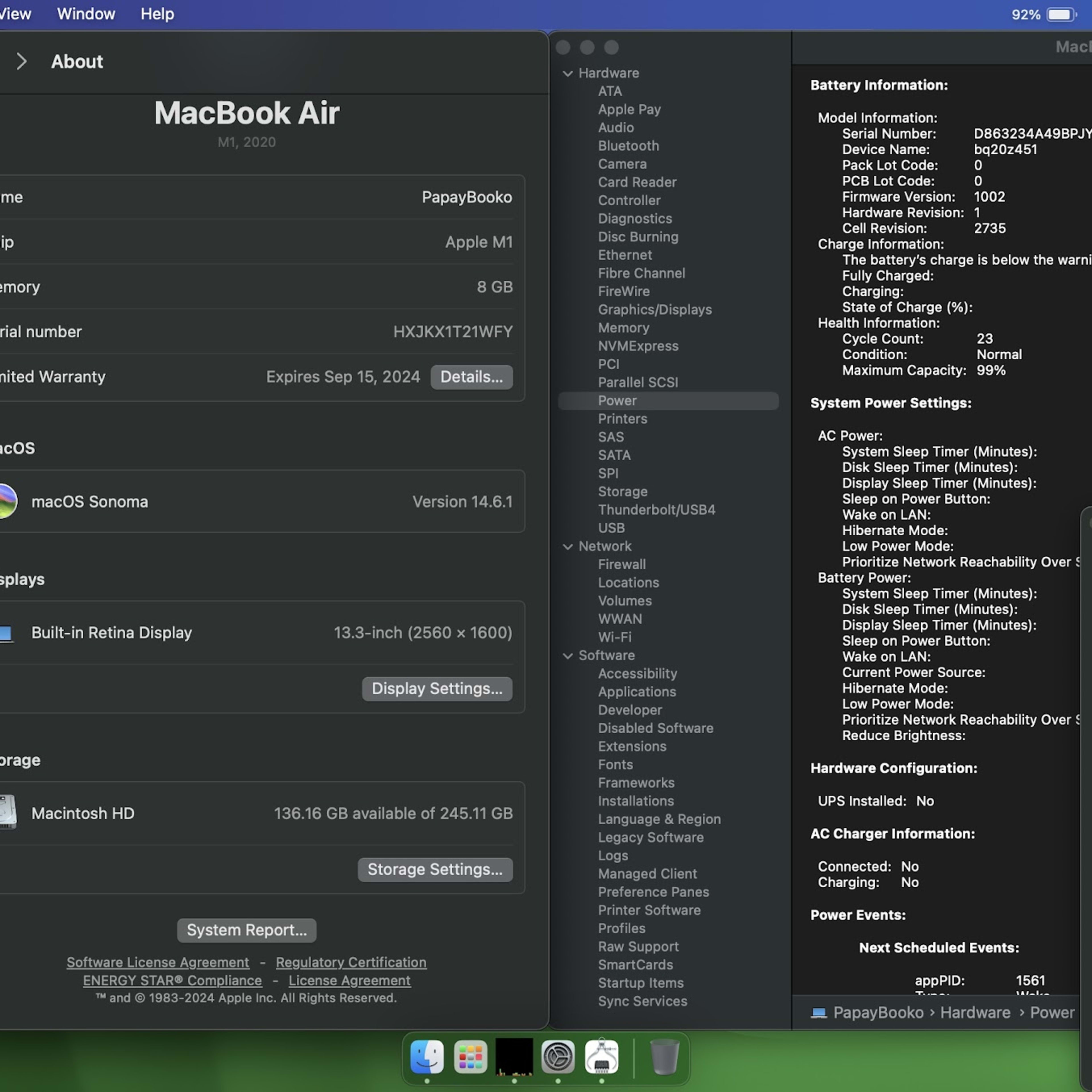Click the Maximum Capacity 99% value
This screenshot has width=1092, height=1092.
click(x=991, y=371)
